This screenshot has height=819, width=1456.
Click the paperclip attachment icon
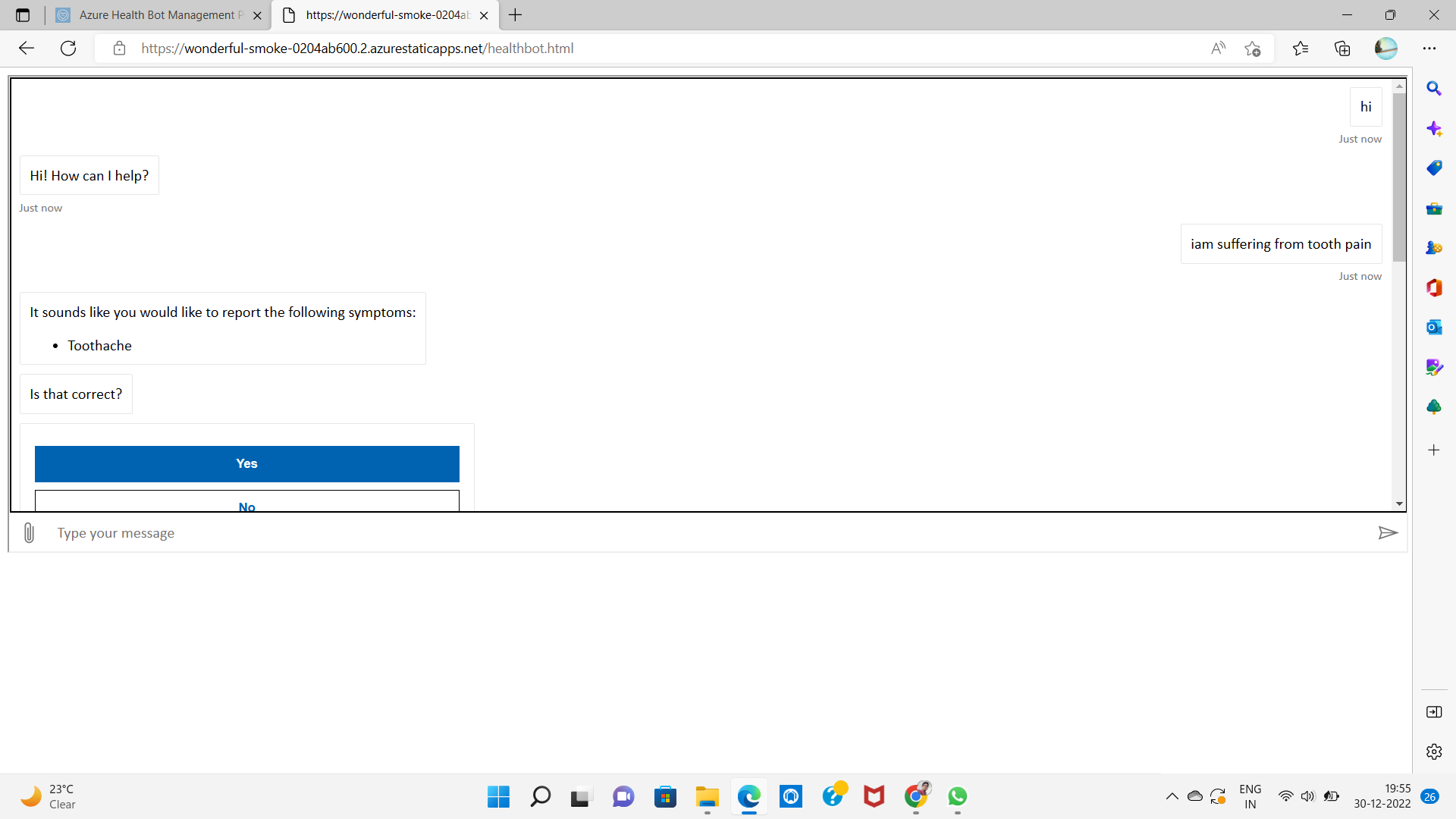29,533
